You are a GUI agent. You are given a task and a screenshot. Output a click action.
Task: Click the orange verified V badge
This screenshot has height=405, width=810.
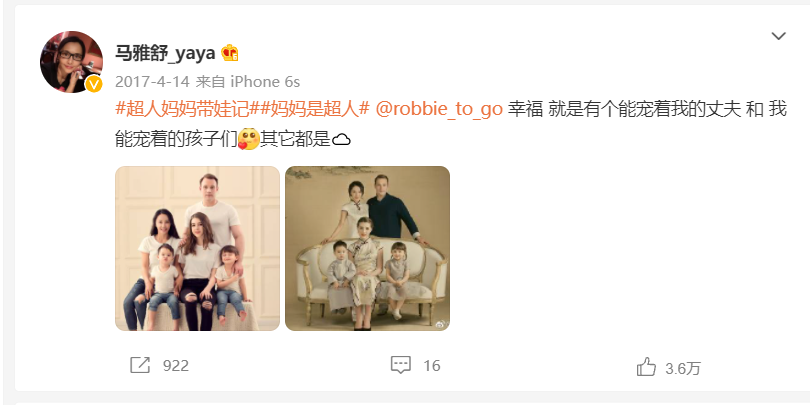[x=94, y=84]
